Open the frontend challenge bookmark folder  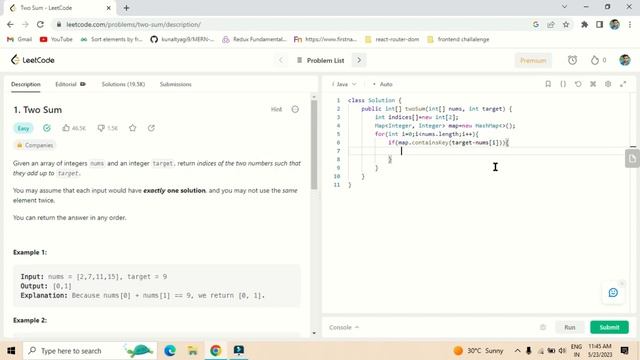pos(458,39)
